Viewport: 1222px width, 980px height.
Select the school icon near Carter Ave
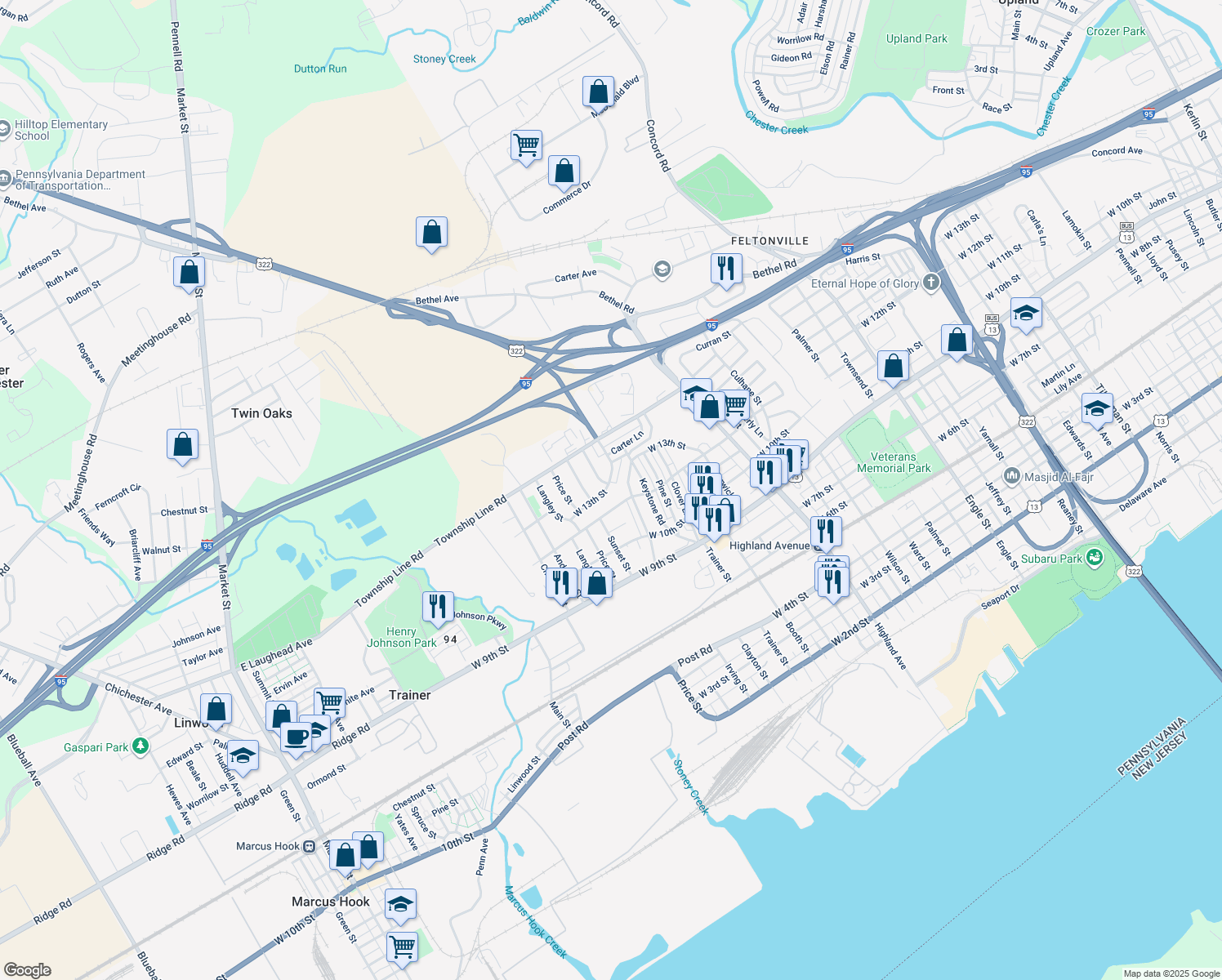pos(662,269)
